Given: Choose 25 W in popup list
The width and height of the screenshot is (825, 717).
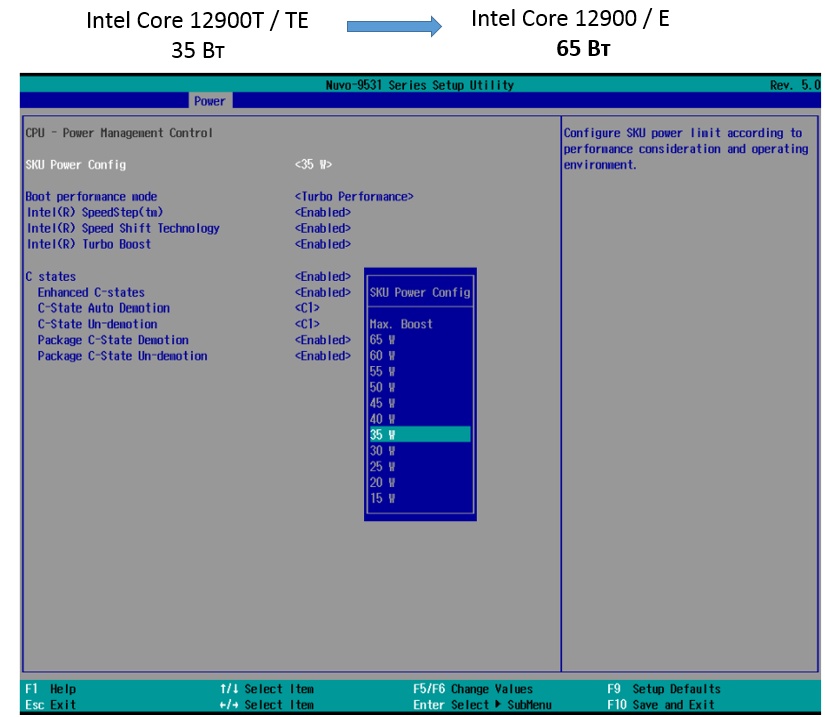Looking at the screenshot, I should (x=383, y=467).
